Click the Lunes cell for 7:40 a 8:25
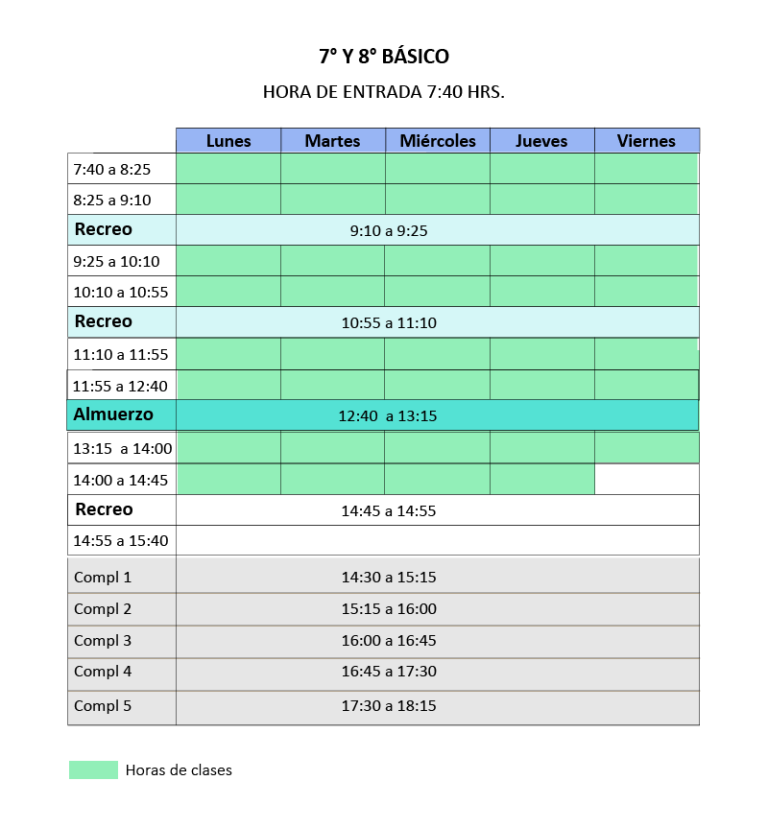 click(x=228, y=168)
